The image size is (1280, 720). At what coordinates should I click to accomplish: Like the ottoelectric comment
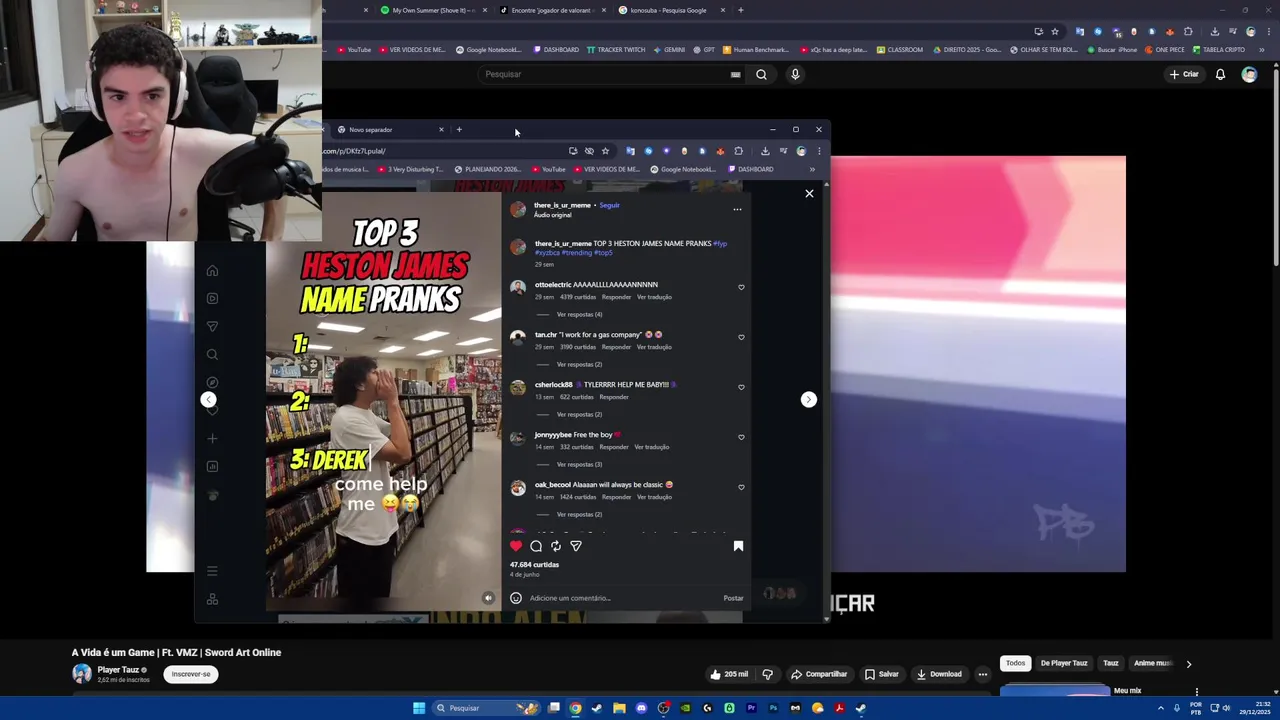click(741, 287)
